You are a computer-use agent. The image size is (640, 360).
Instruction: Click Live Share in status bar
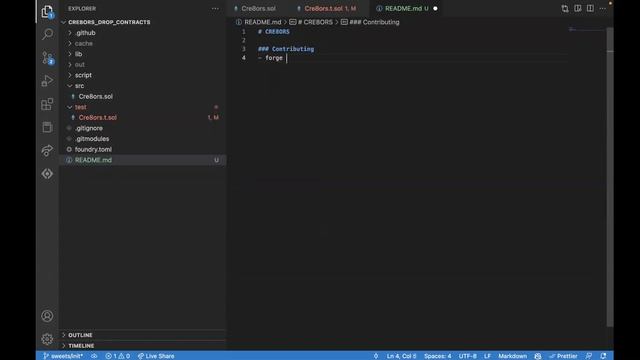156,356
